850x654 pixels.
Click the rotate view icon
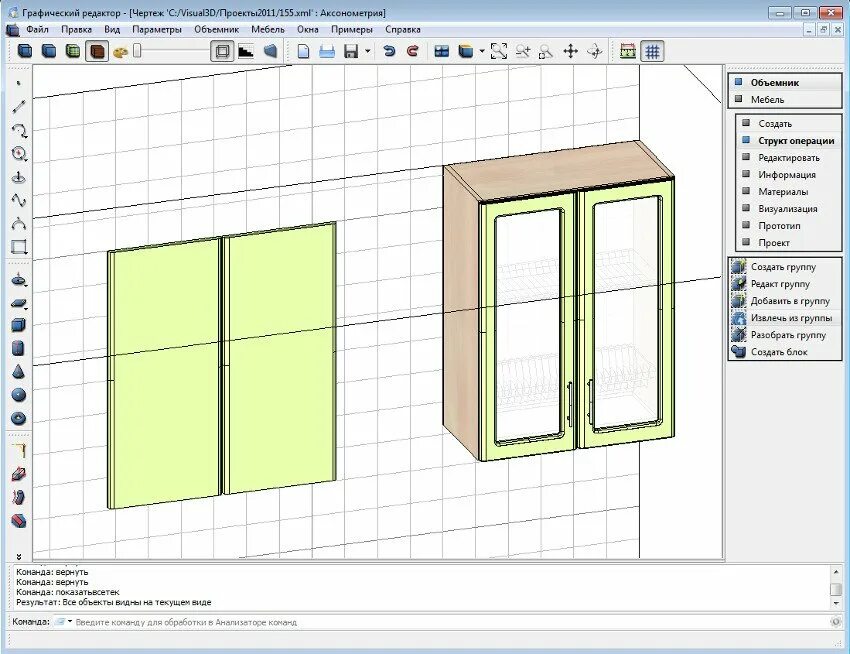pos(595,52)
